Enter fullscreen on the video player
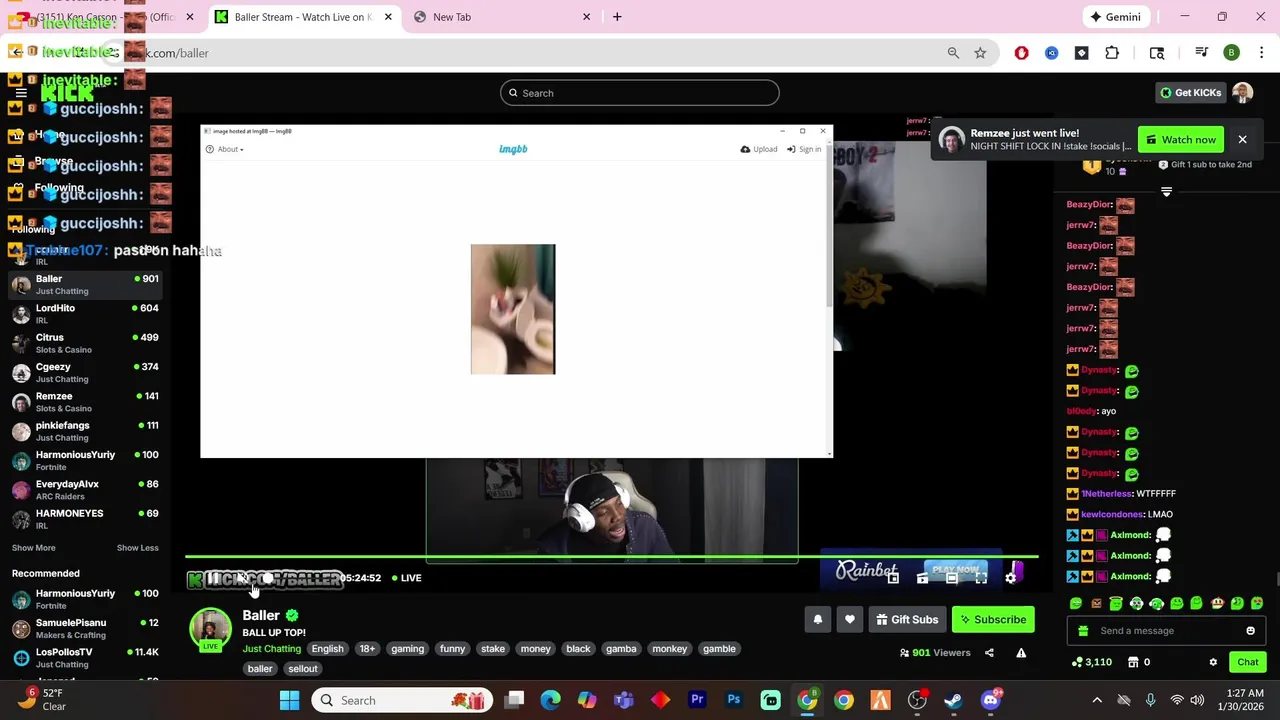 coord(981,578)
